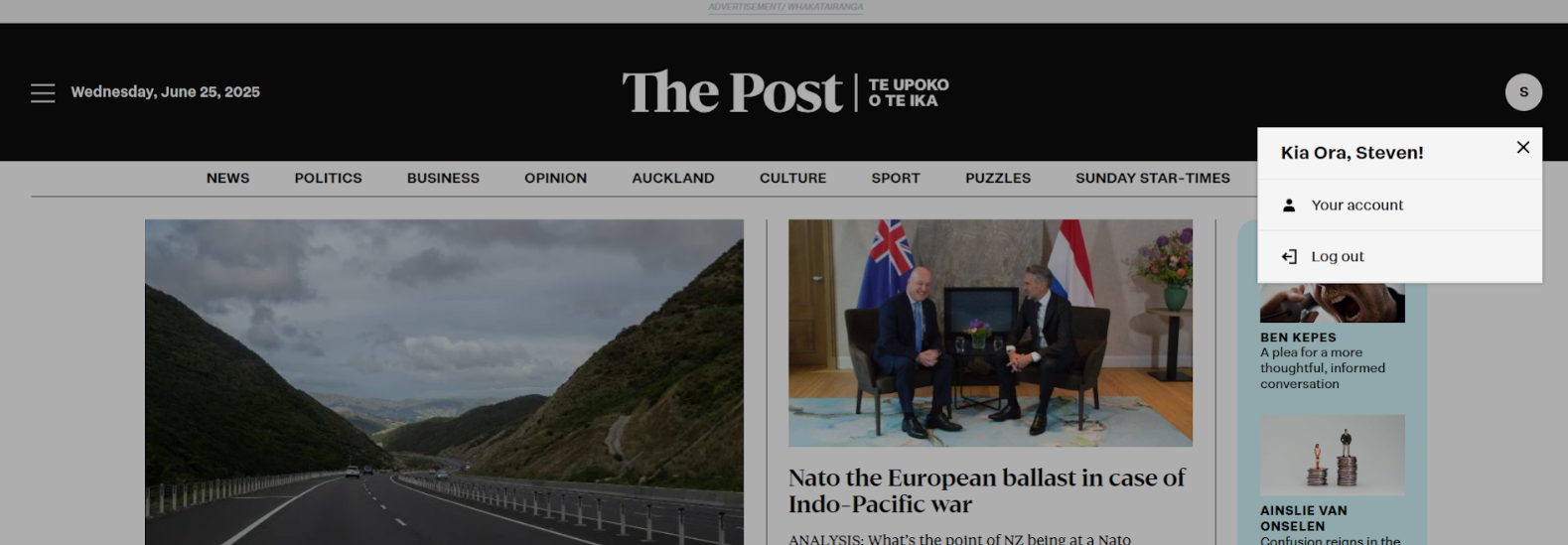Go to the Culture section
1568x545 pixels.
pyautogui.click(x=792, y=179)
